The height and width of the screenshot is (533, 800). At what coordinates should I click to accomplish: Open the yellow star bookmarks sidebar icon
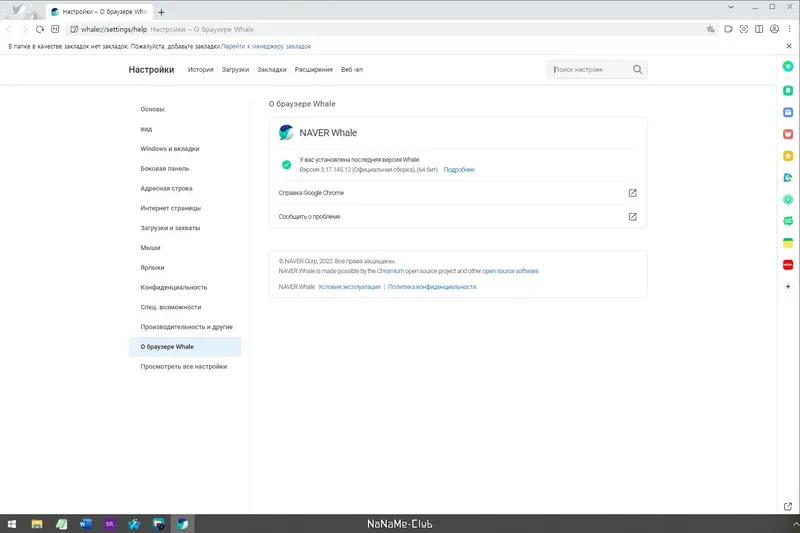tap(788, 156)
